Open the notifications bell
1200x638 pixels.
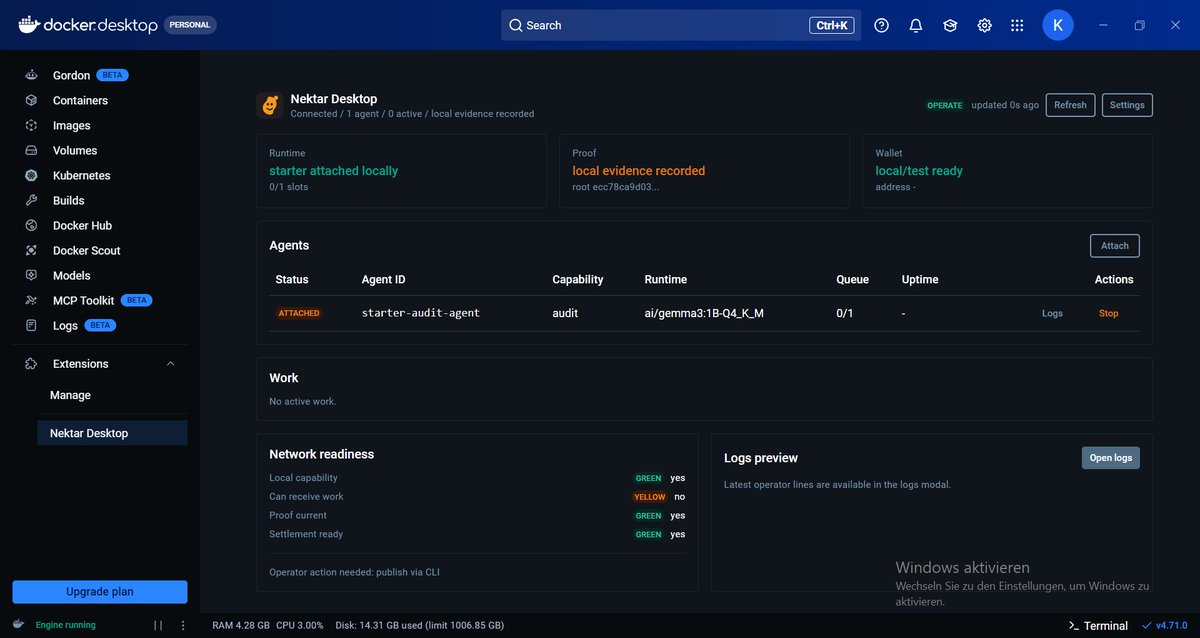coord(915,25)
